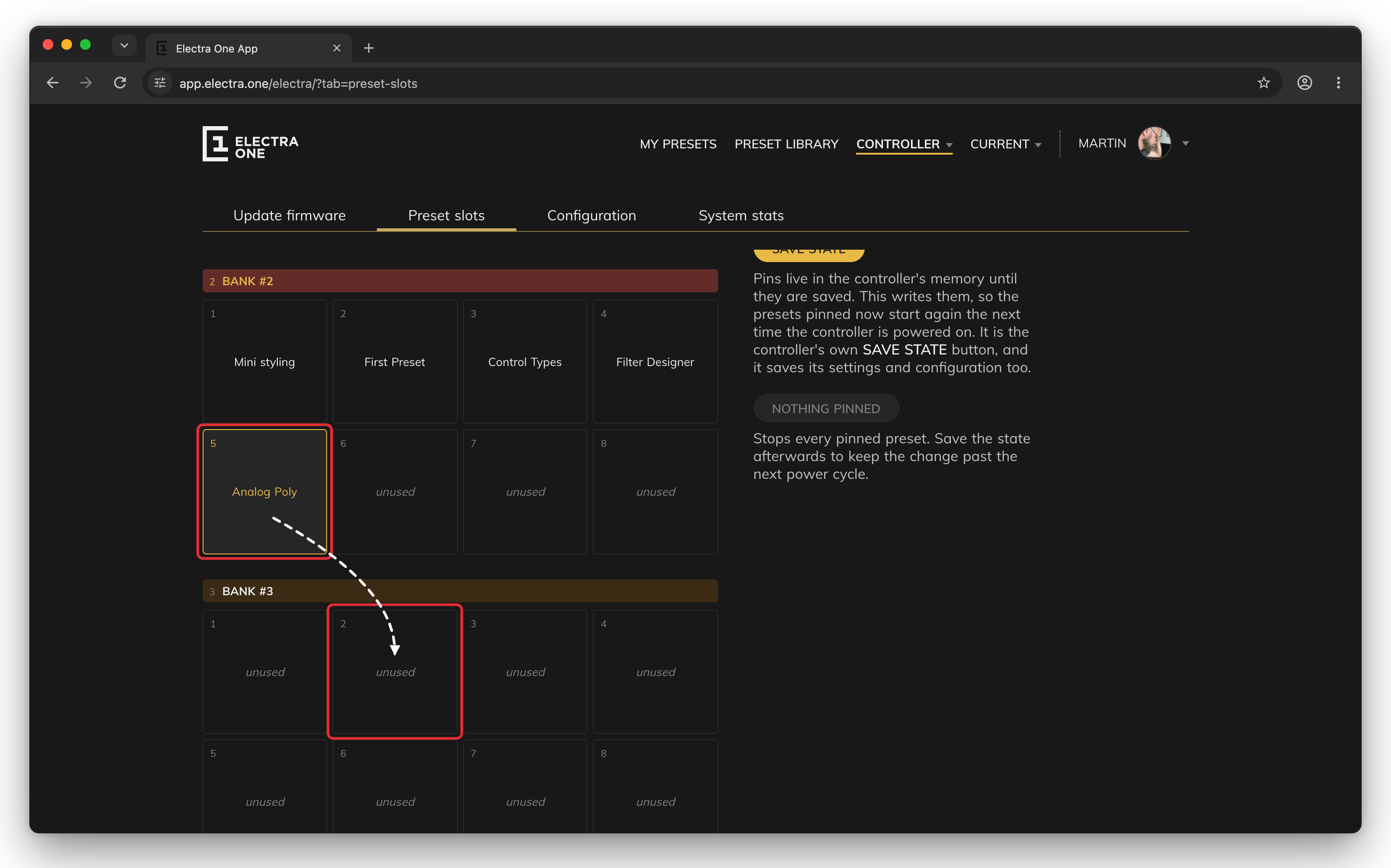Open the Chrome three-dot menu

tap(1338, 83)
